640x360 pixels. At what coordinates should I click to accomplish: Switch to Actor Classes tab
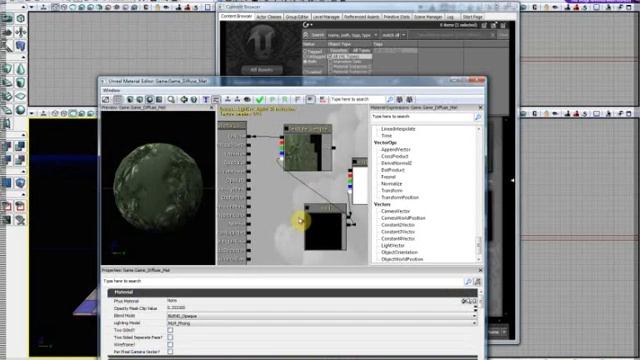[x=269, y=17]
